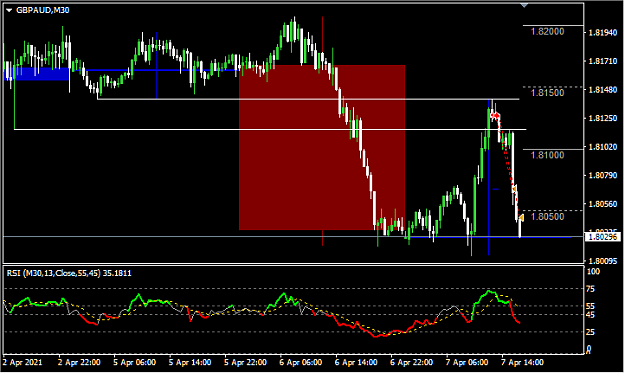Click RSI scale level 100
The height and width of the screenshot is (373, 625).
point(593,272)
